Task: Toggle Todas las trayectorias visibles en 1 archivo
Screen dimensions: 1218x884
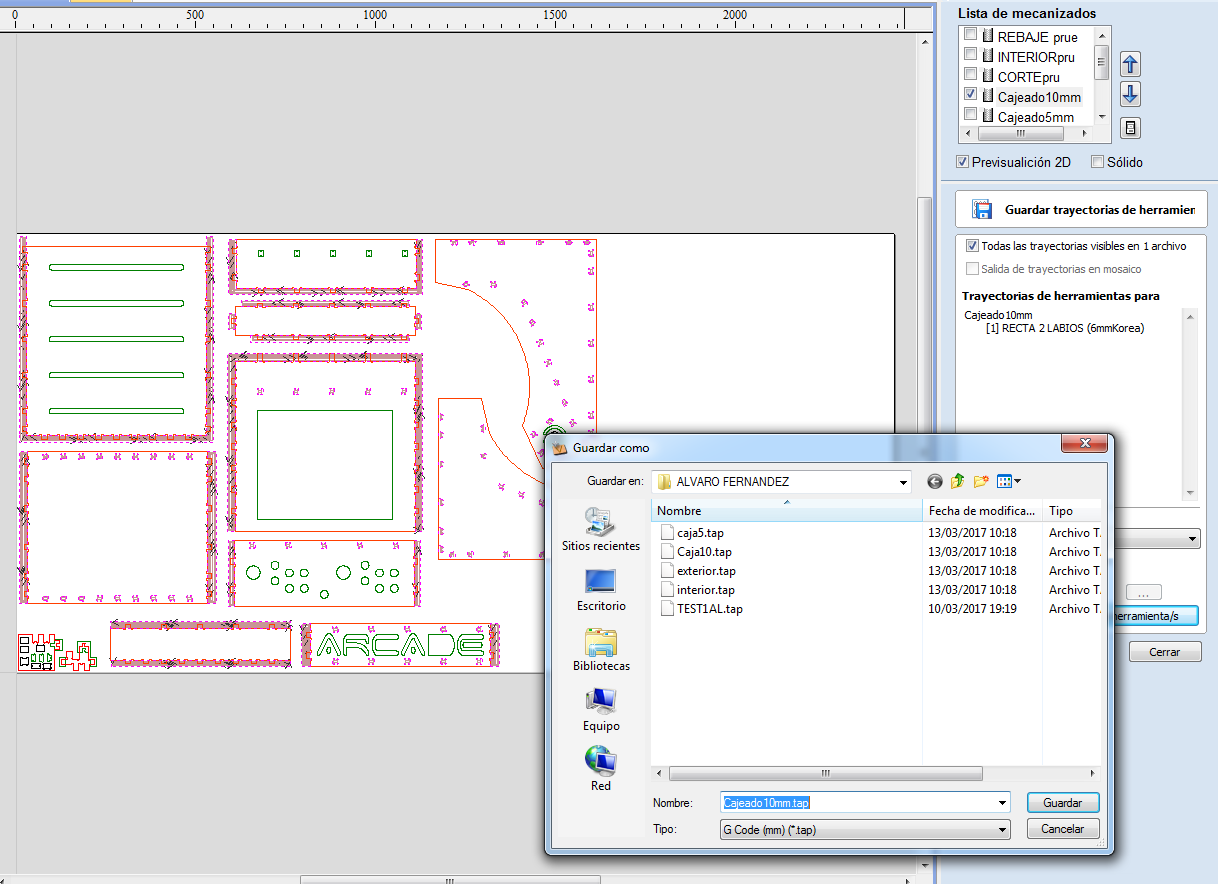Action: coord(972,246)
